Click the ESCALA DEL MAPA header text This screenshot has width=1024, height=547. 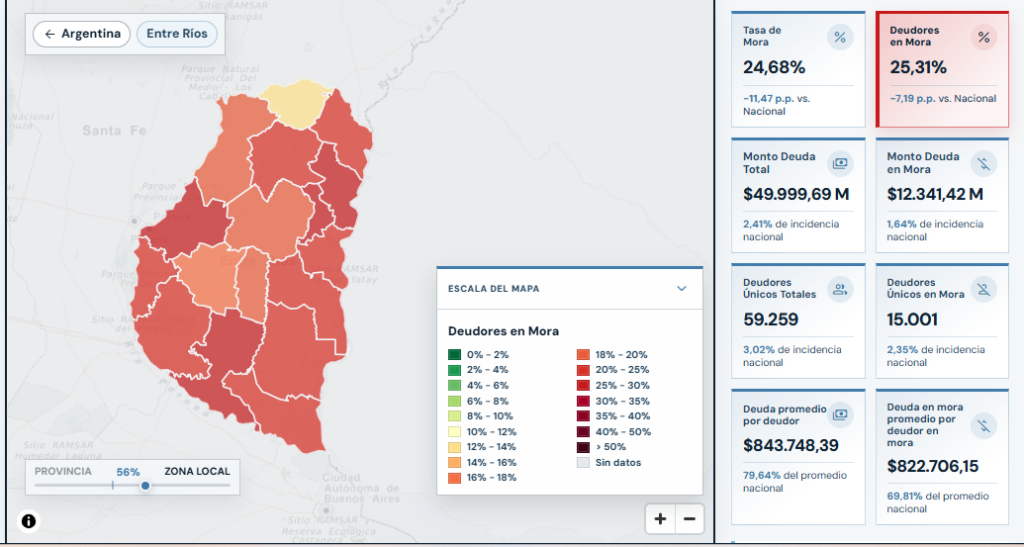point(494,289)
